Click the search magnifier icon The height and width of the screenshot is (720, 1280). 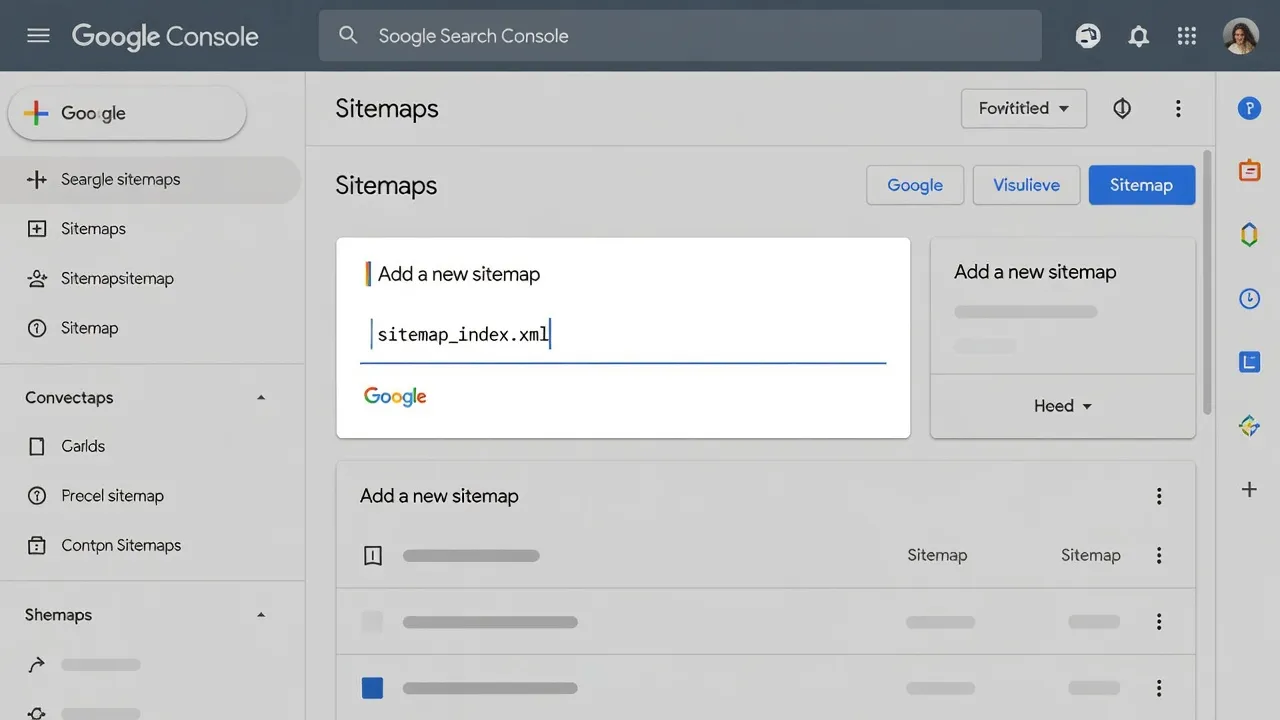coord(348,36)
